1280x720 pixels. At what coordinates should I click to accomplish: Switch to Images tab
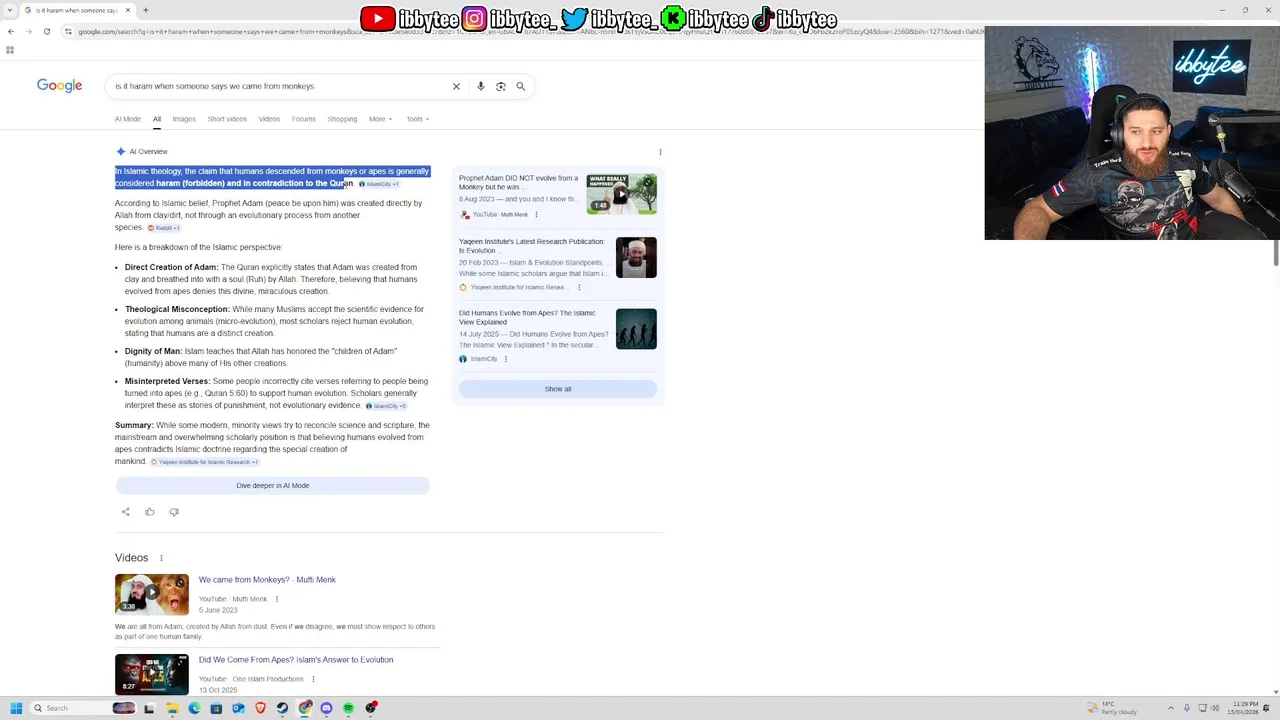coord(184,119)
